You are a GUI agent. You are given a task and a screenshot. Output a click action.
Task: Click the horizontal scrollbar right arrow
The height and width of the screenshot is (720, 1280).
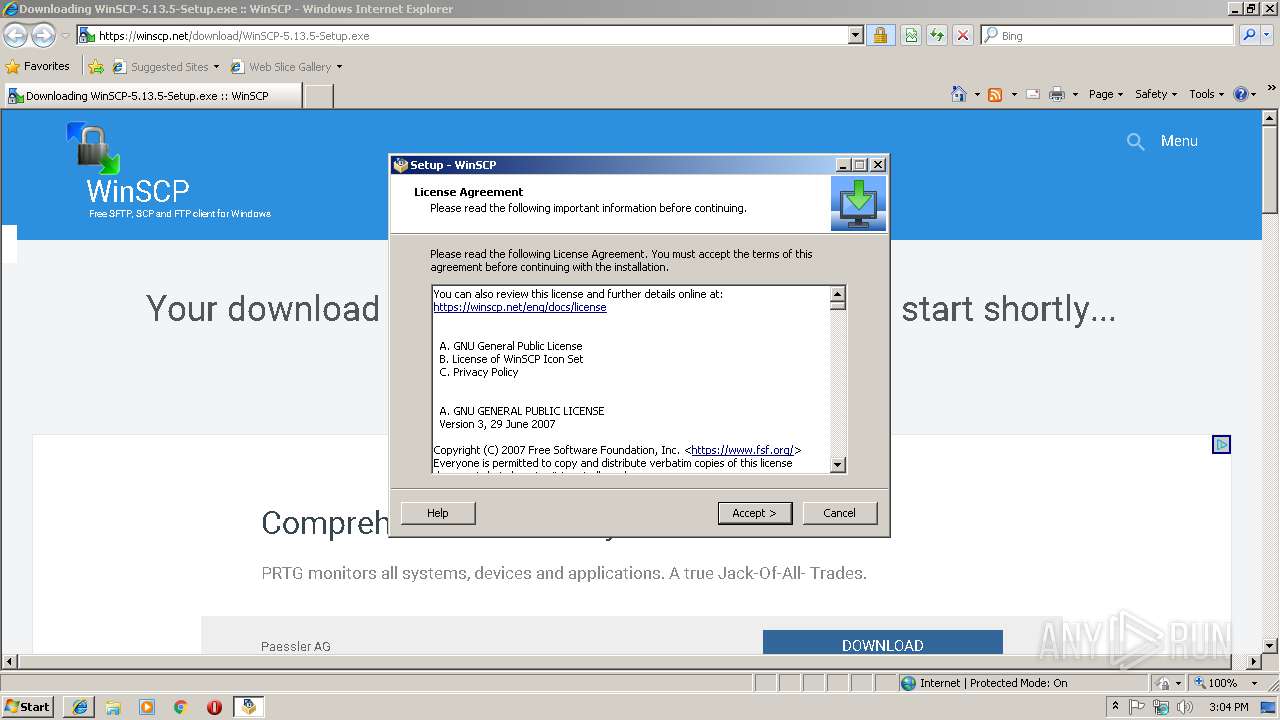(1254, 661)
